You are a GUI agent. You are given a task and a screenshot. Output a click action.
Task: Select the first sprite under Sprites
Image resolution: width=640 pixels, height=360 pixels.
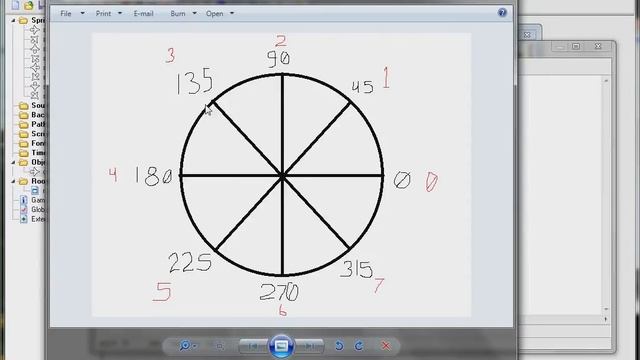click(35, 30)
